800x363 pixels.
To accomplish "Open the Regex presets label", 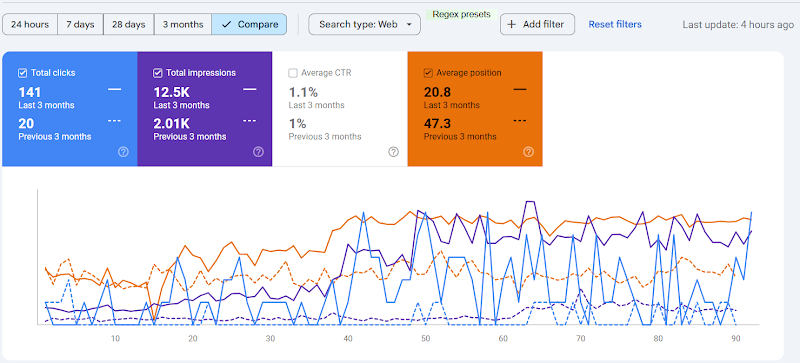I will tap(461, 14).
